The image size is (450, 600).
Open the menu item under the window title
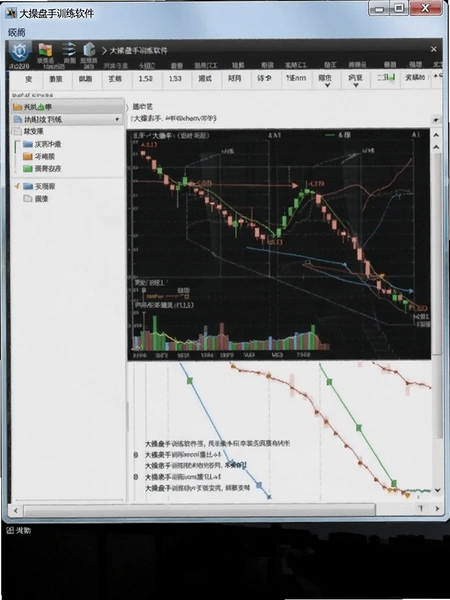[x=16, y=33]
